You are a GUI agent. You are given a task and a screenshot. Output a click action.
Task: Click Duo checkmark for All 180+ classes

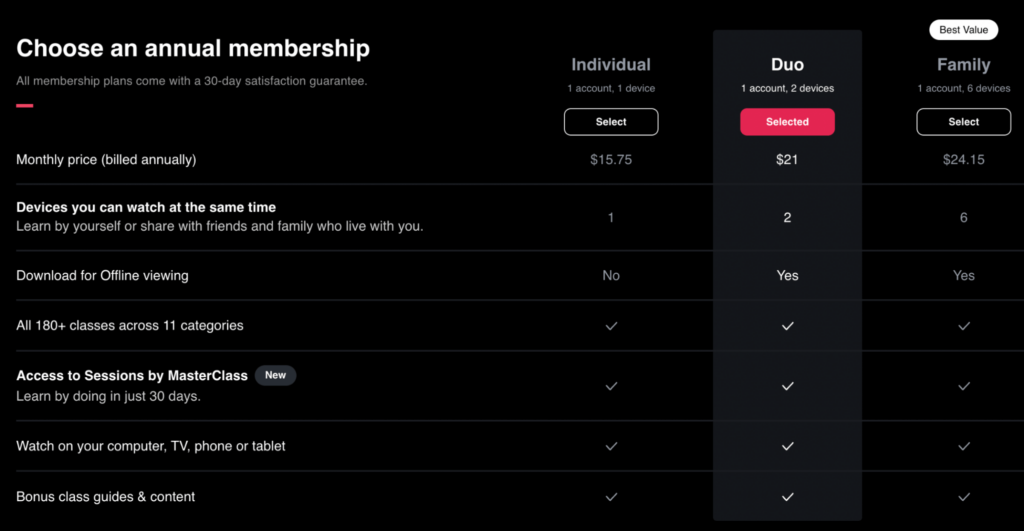point(788,325)
